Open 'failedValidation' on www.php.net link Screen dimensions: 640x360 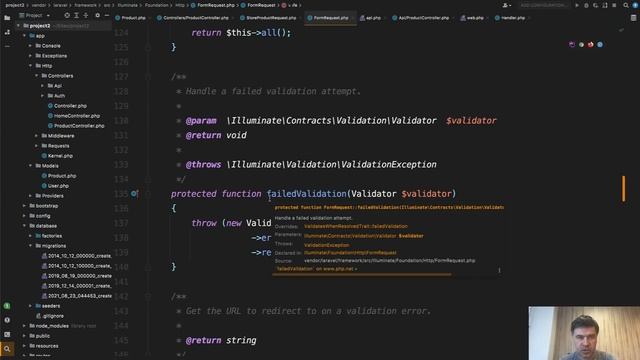coord(316,269)
